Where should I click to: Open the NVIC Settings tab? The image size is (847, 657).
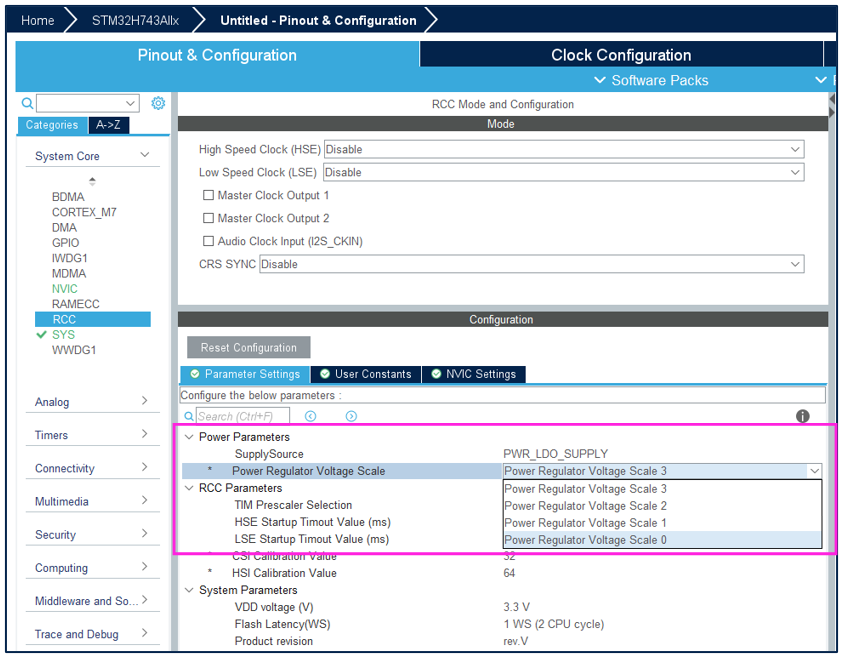click(474, 374)
